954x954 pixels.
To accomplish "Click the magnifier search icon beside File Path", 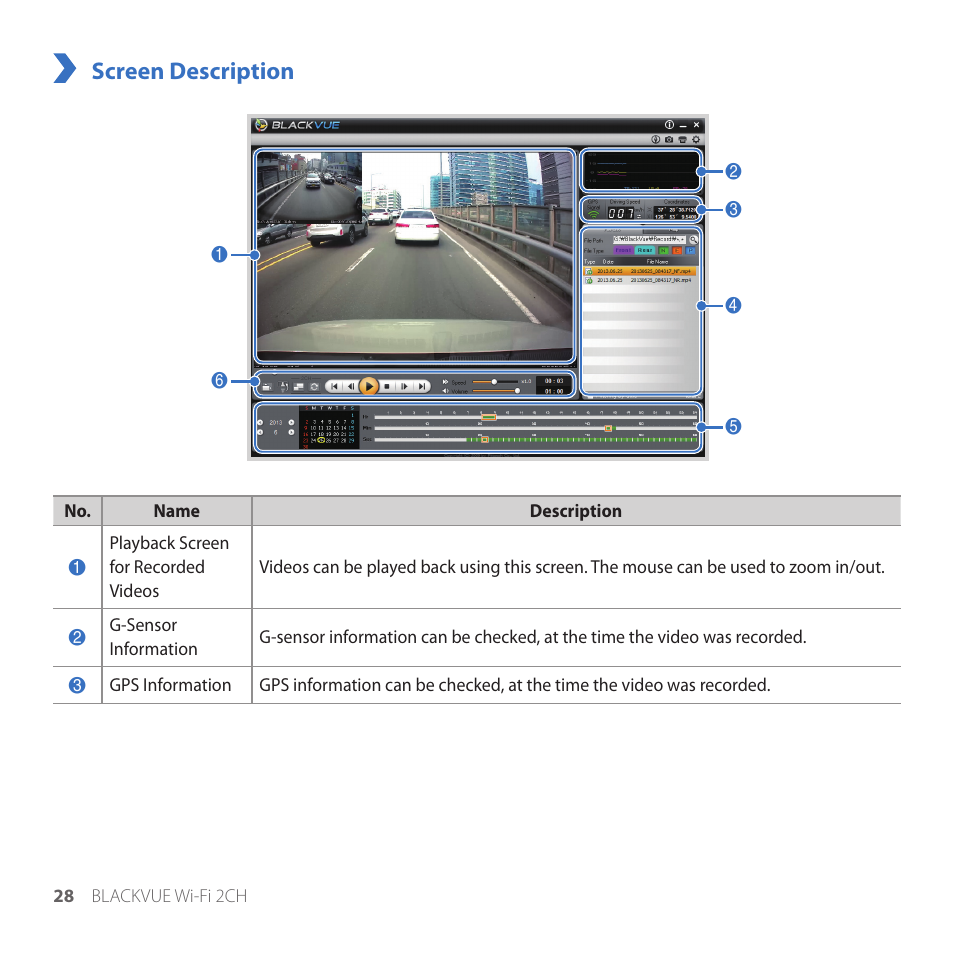I will coord(693,240).
